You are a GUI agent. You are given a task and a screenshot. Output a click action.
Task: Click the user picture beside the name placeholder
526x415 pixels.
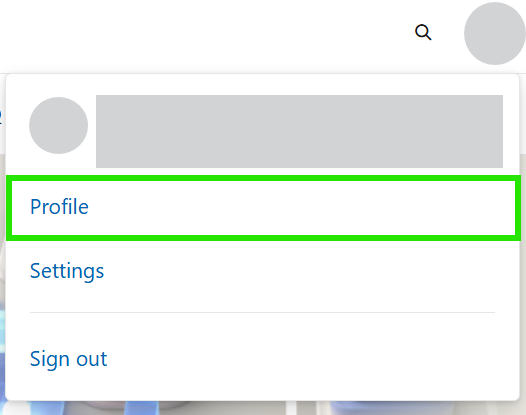[58, 125]
